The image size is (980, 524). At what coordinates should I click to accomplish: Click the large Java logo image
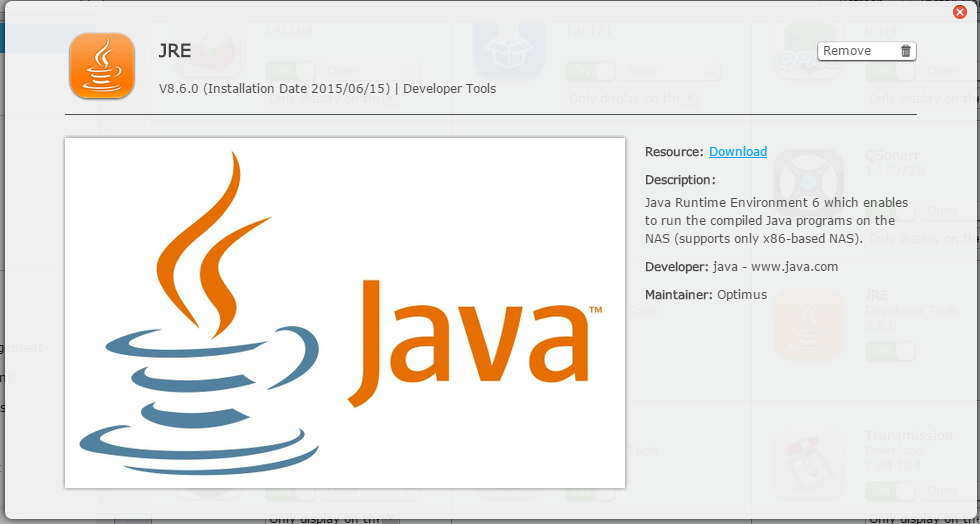[x=344, y=313]
